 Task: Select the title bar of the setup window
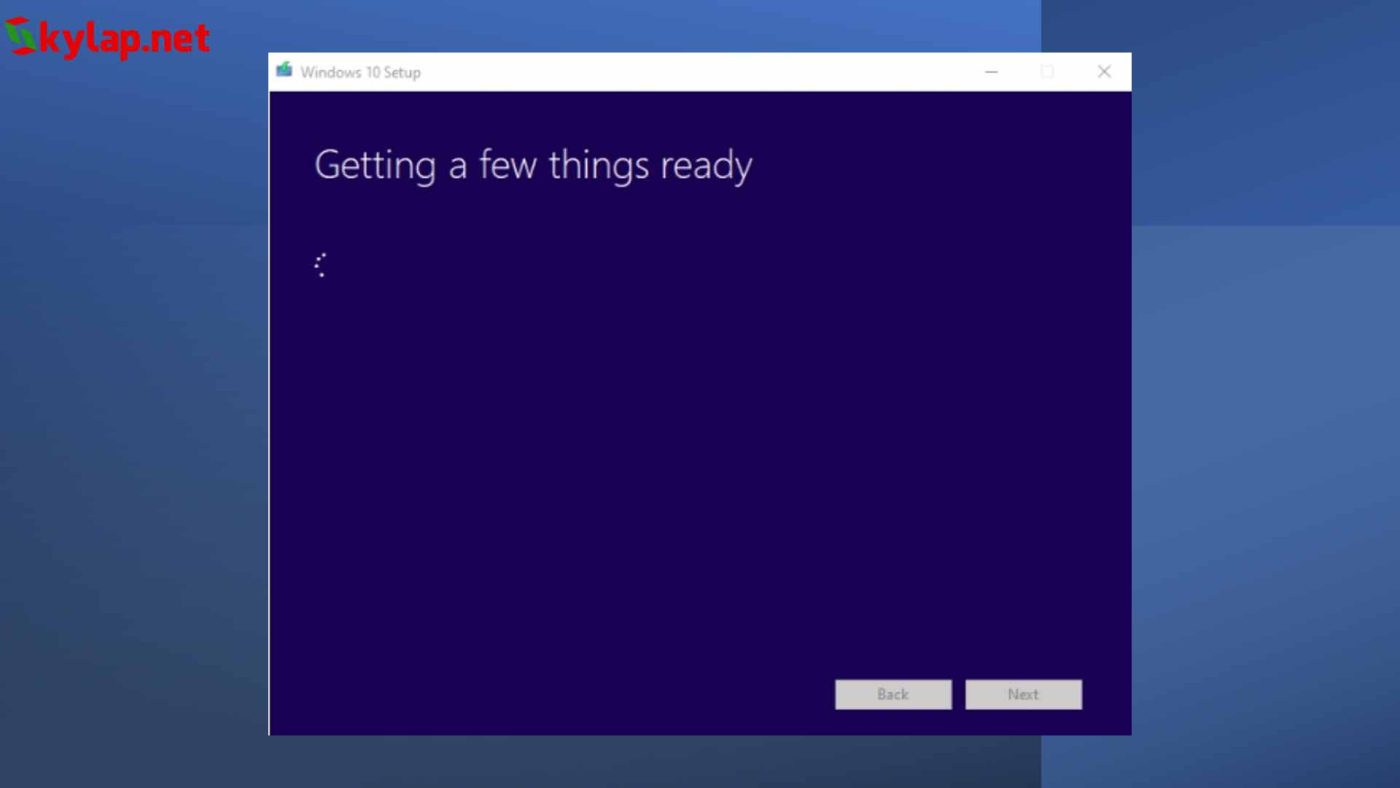pyautogui.click(x=650, y=71)
